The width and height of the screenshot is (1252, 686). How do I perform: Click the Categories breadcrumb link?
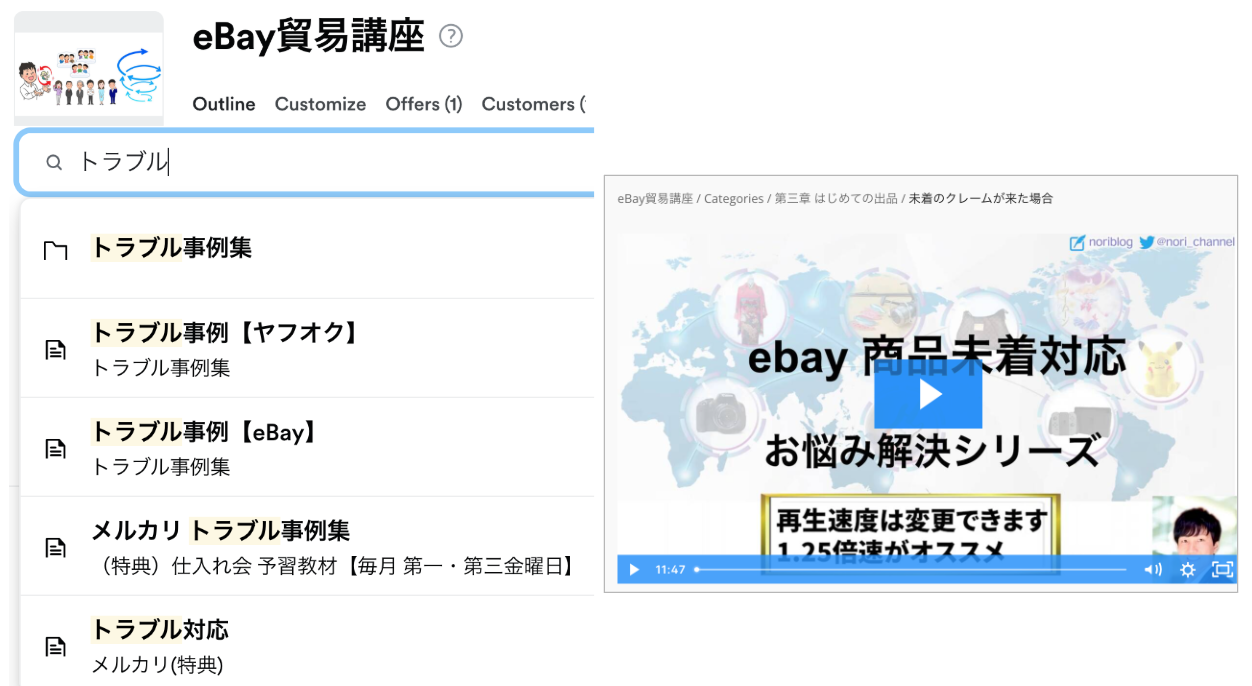[x=734, y=198]
